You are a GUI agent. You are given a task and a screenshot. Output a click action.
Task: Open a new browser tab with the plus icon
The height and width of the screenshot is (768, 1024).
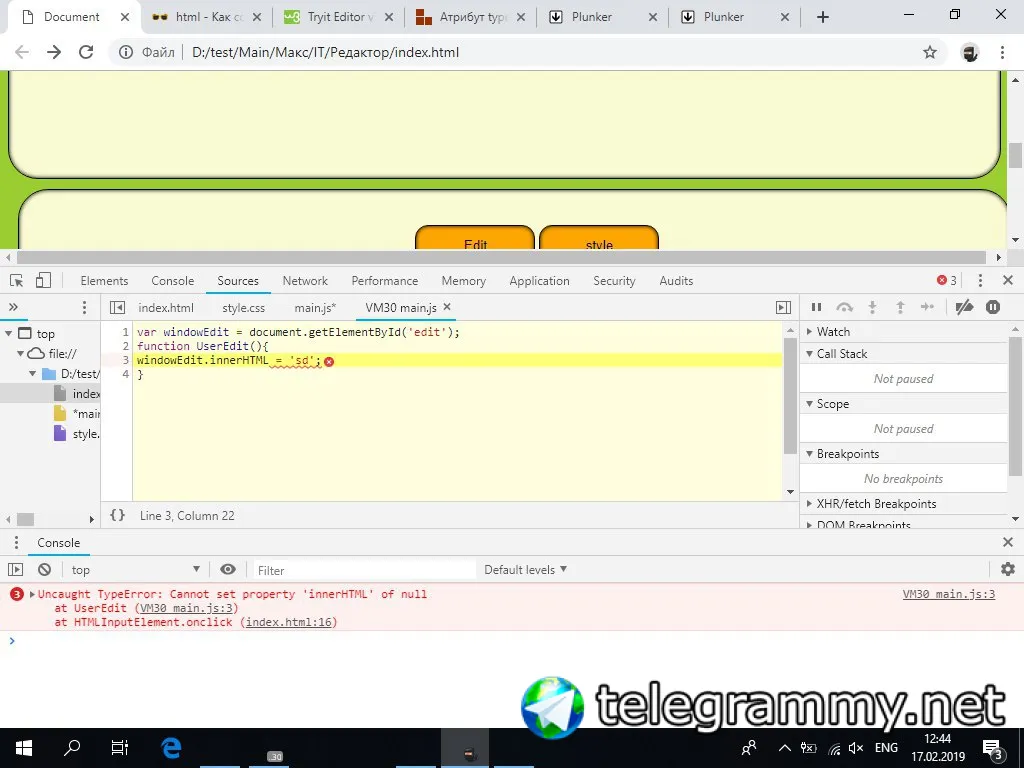coord(823,18)
